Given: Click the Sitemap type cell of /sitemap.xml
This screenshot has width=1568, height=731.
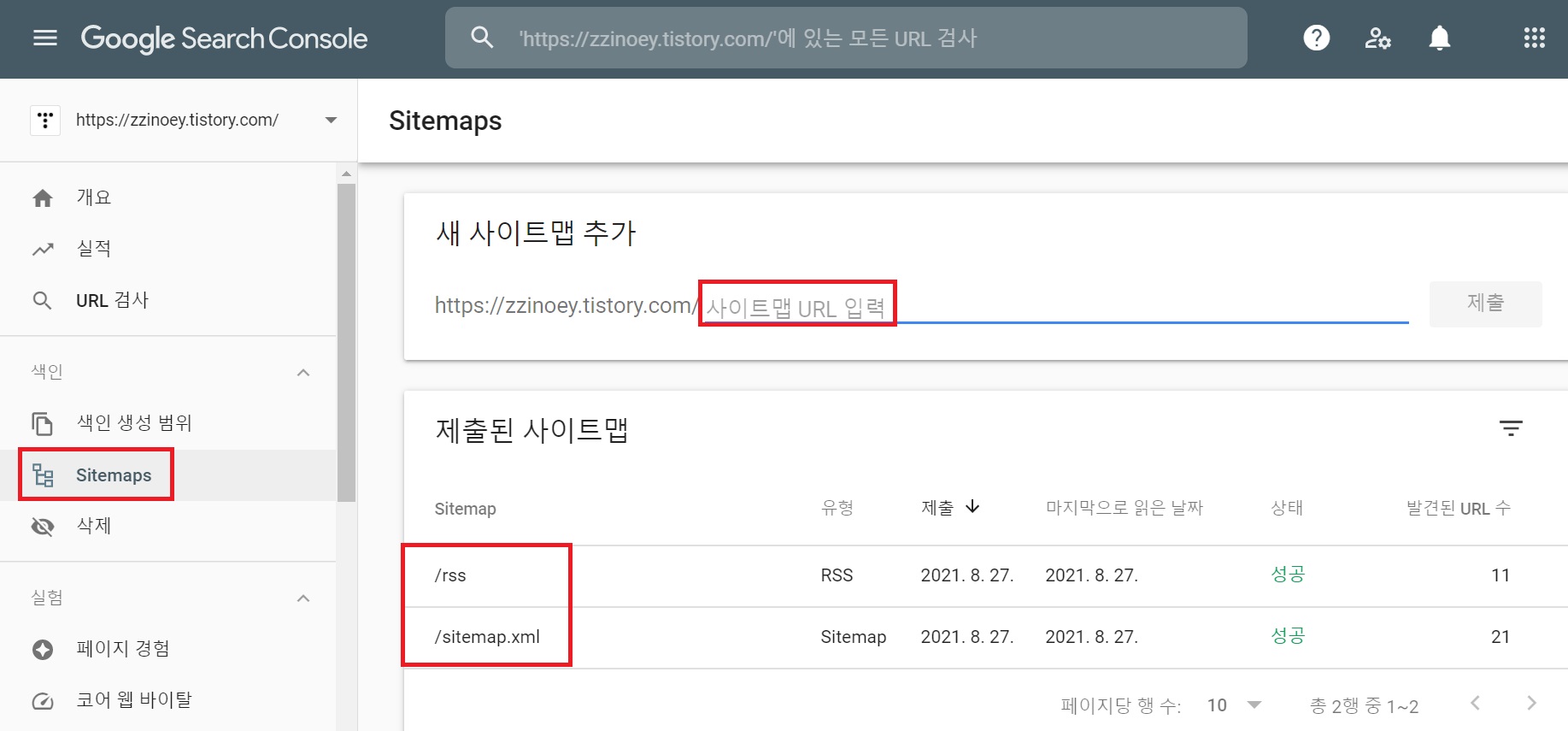Looking at the screenshot, I should [x=853, y=637].
